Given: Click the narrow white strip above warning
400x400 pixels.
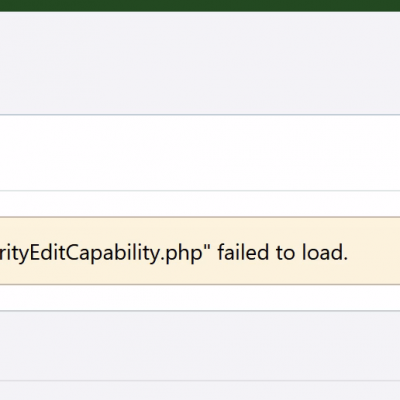Looking at the screenshot, I should tap(200, 204).
